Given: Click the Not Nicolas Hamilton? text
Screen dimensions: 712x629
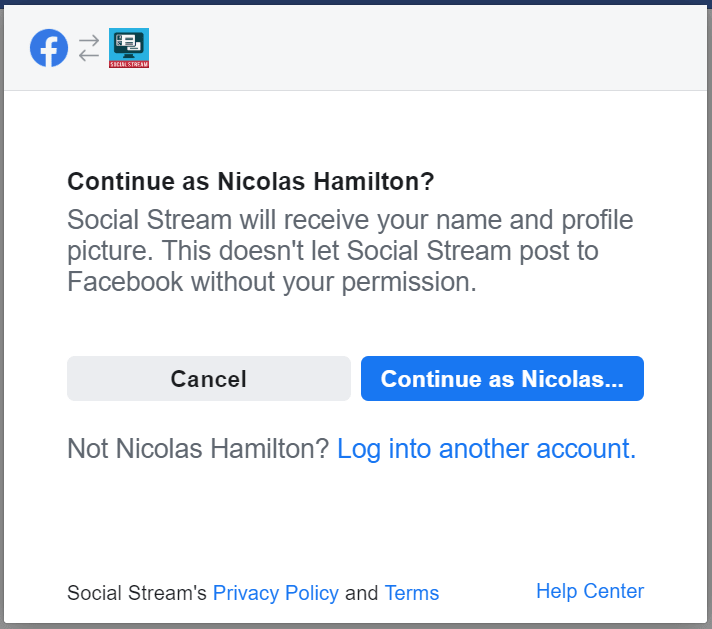Looking at the screenshot, I should (x=198, y=449).
